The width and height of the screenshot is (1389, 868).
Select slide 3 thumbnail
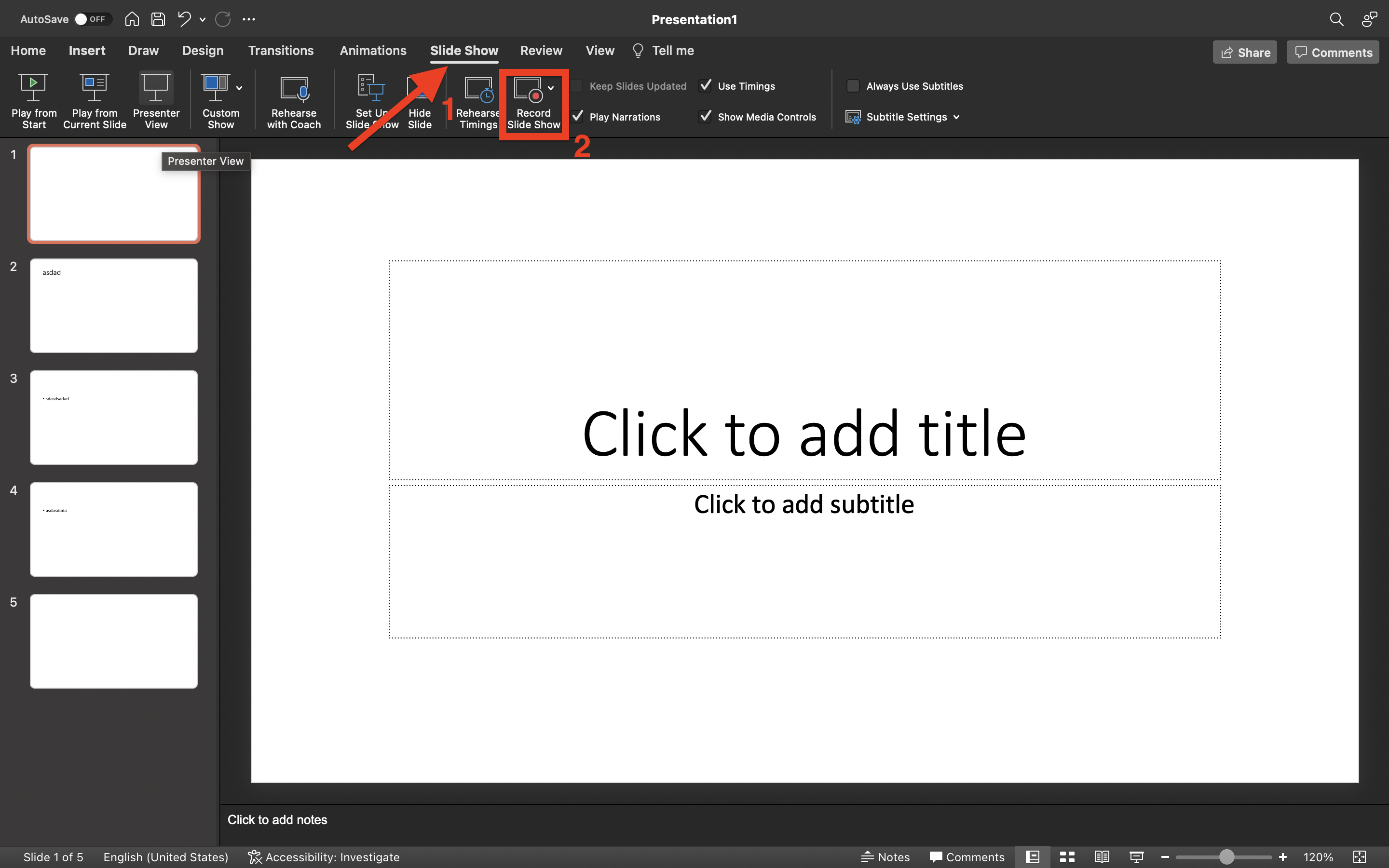(x=113, y=417)
